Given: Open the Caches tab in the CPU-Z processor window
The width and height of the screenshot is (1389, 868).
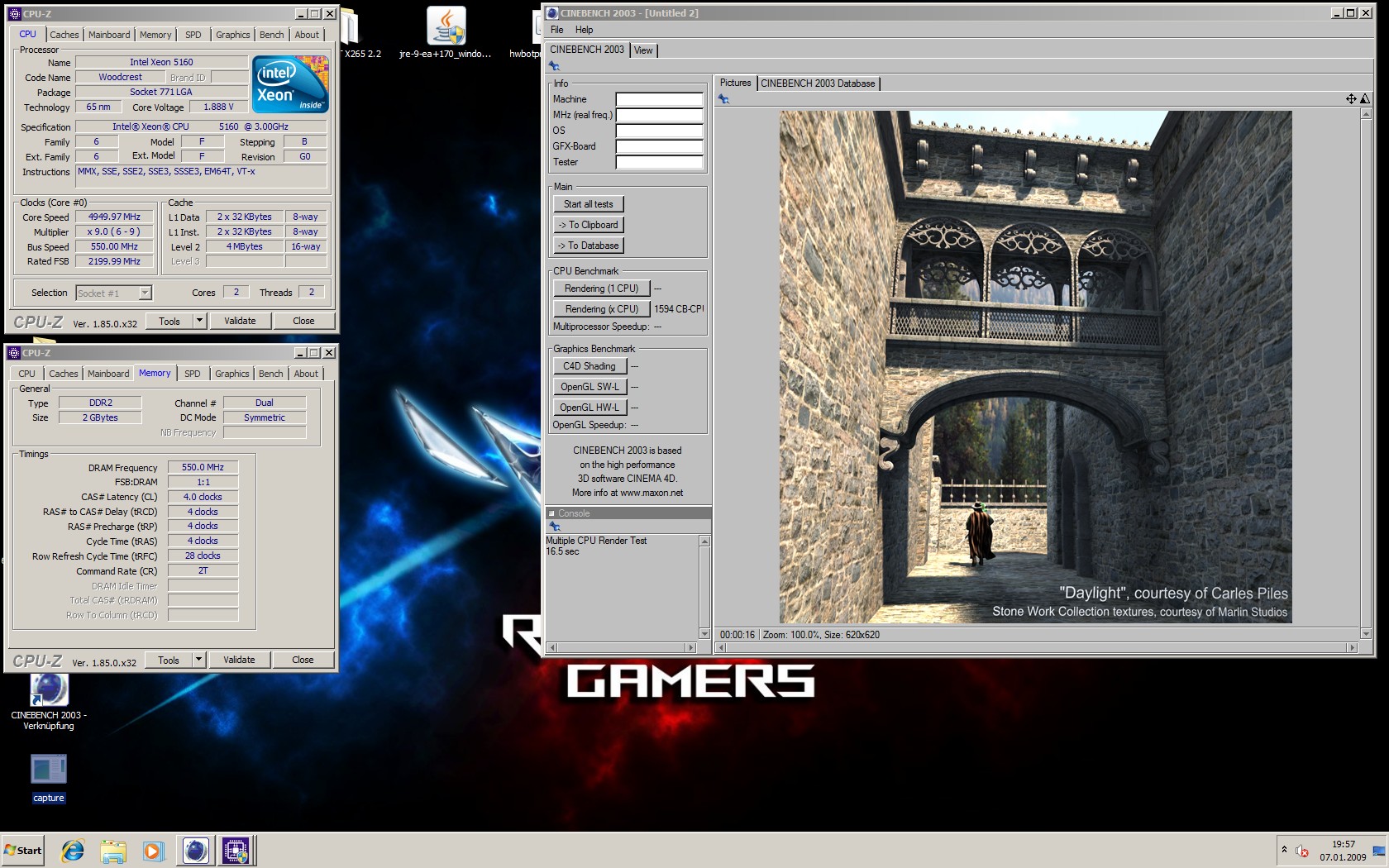Looking at the screenshot, I should click(x=64, y=35).
